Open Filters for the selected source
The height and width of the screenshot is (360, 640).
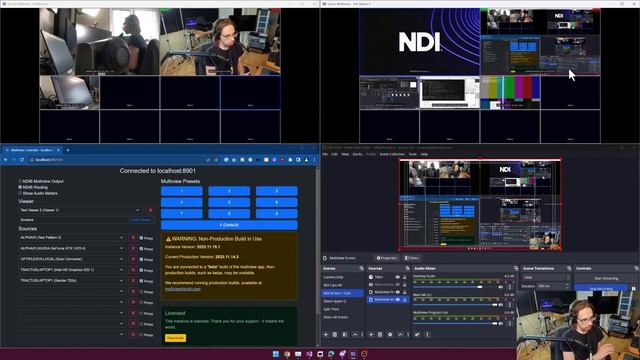tap(412, 258)
